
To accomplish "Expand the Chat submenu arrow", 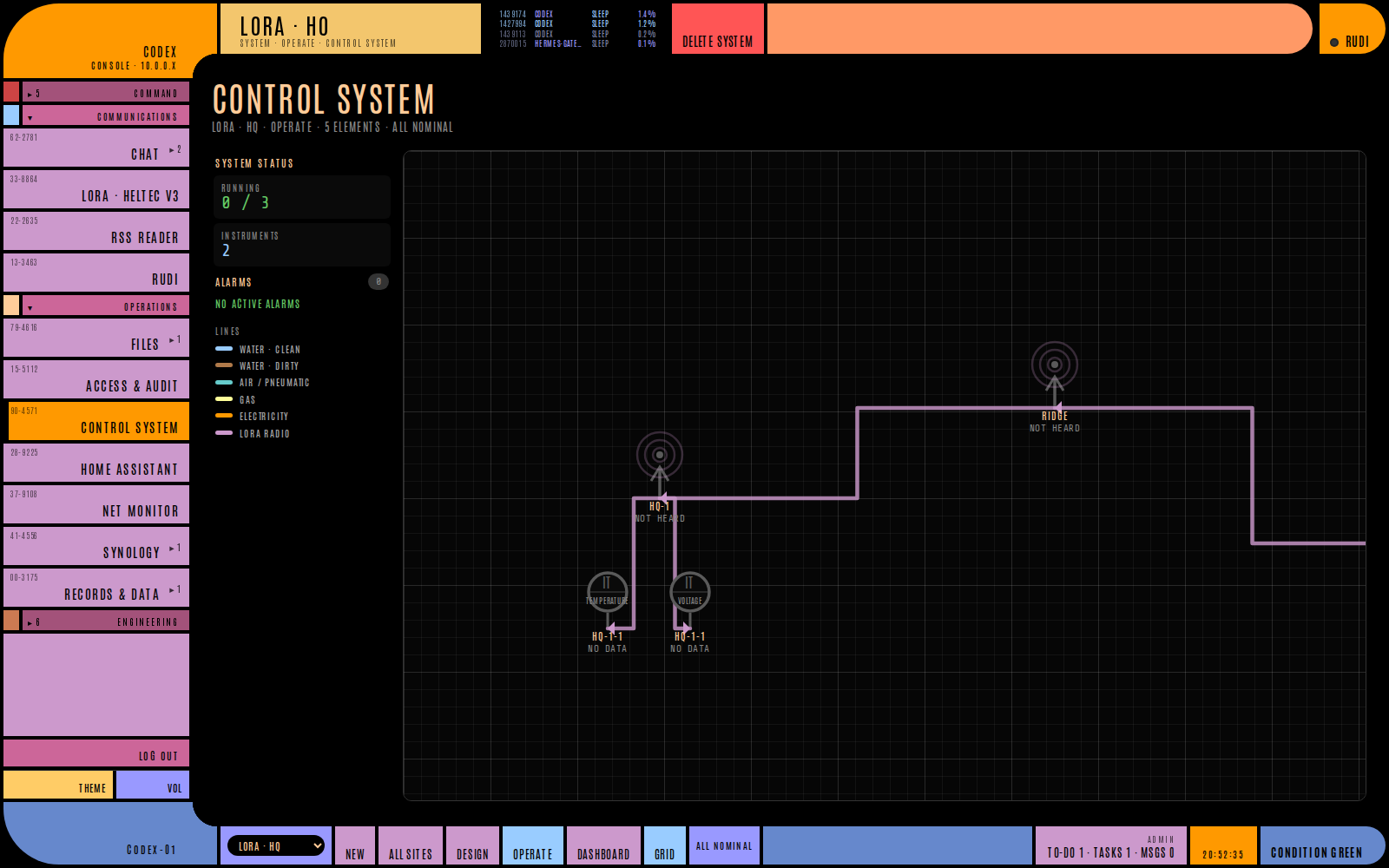I will tap(175, 150).
